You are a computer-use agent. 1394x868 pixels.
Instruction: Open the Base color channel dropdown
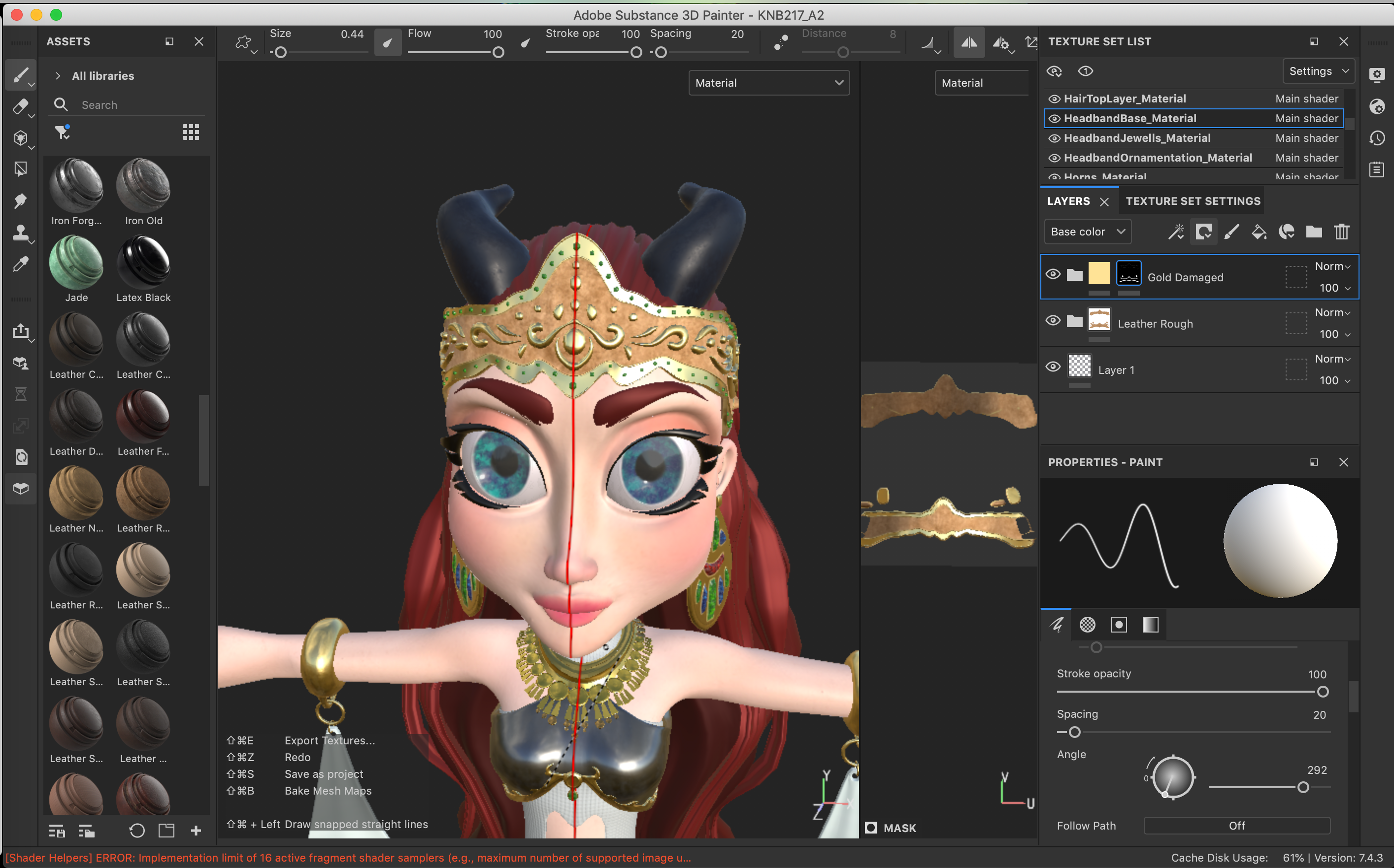[1087, 232]
